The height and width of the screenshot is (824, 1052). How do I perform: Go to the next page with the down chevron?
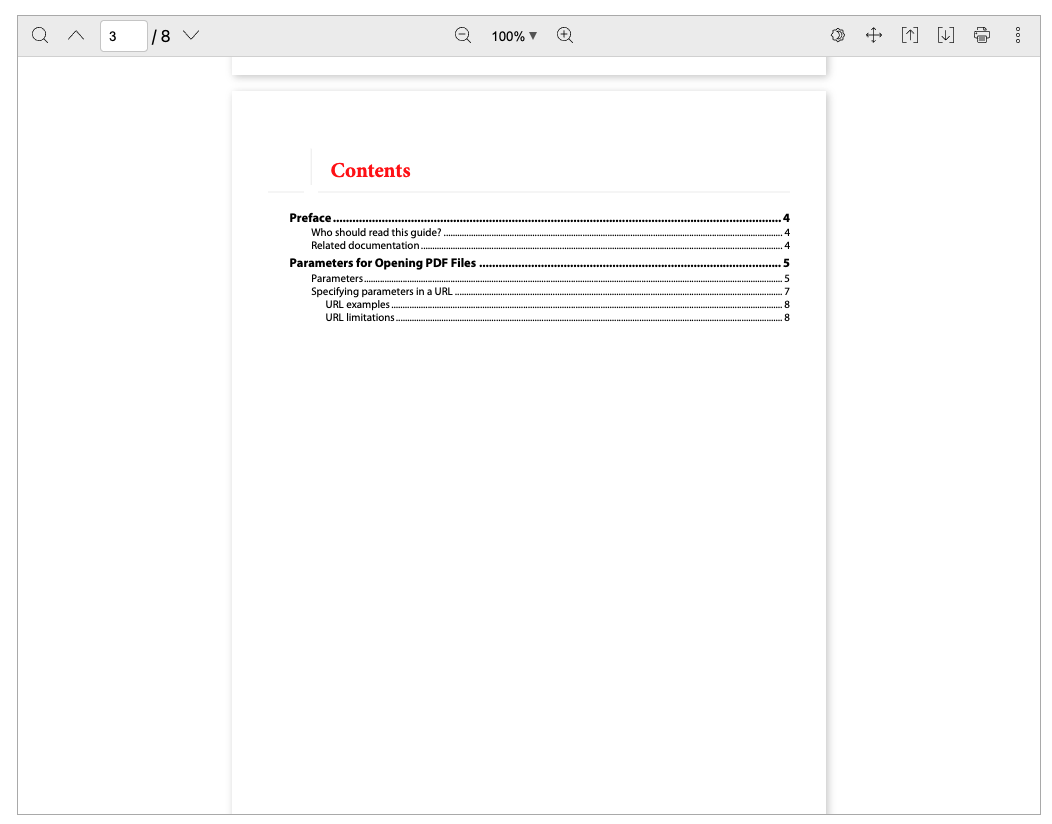tap(190, 35)
